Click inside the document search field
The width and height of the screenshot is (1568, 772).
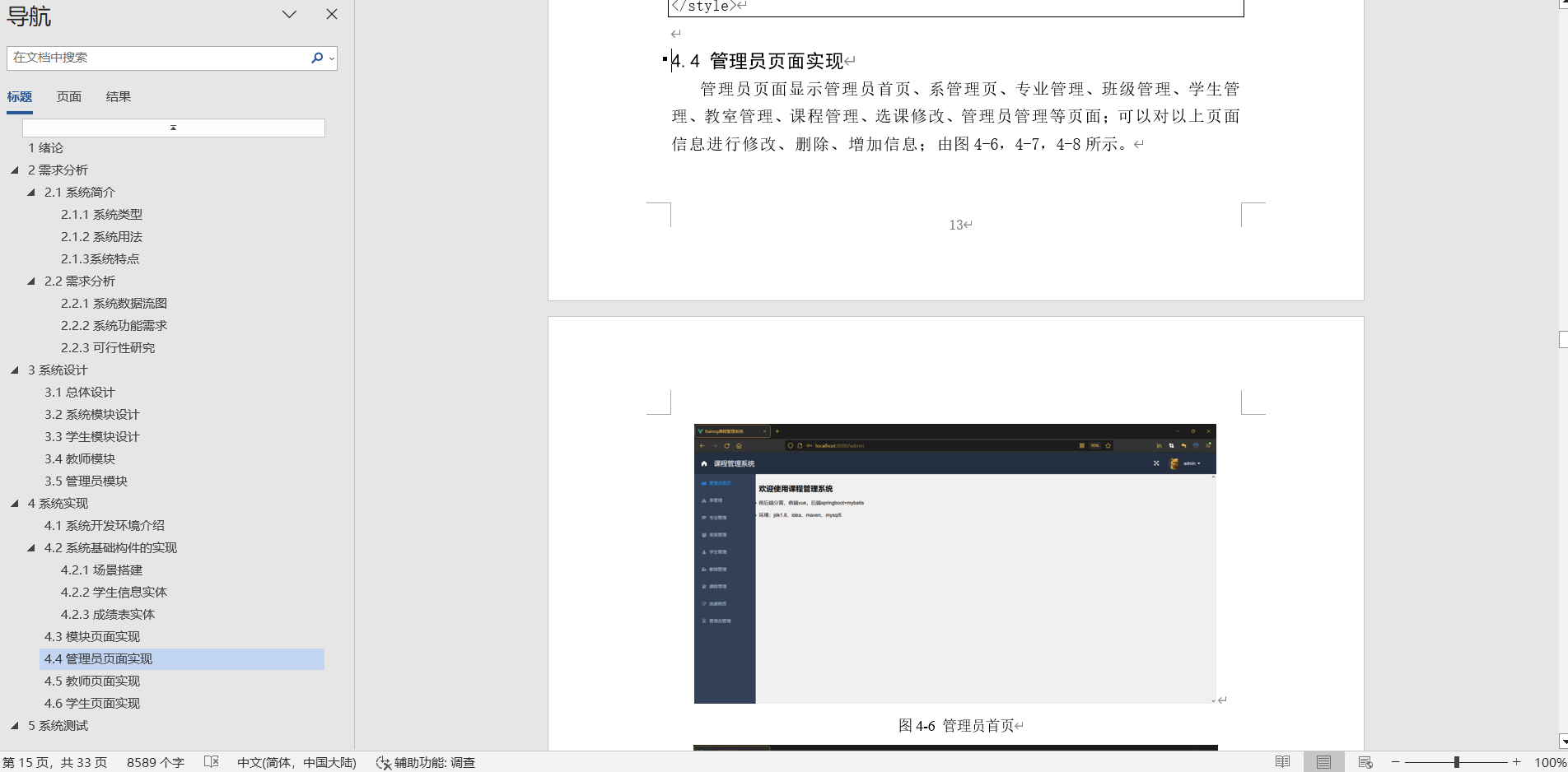156,58
